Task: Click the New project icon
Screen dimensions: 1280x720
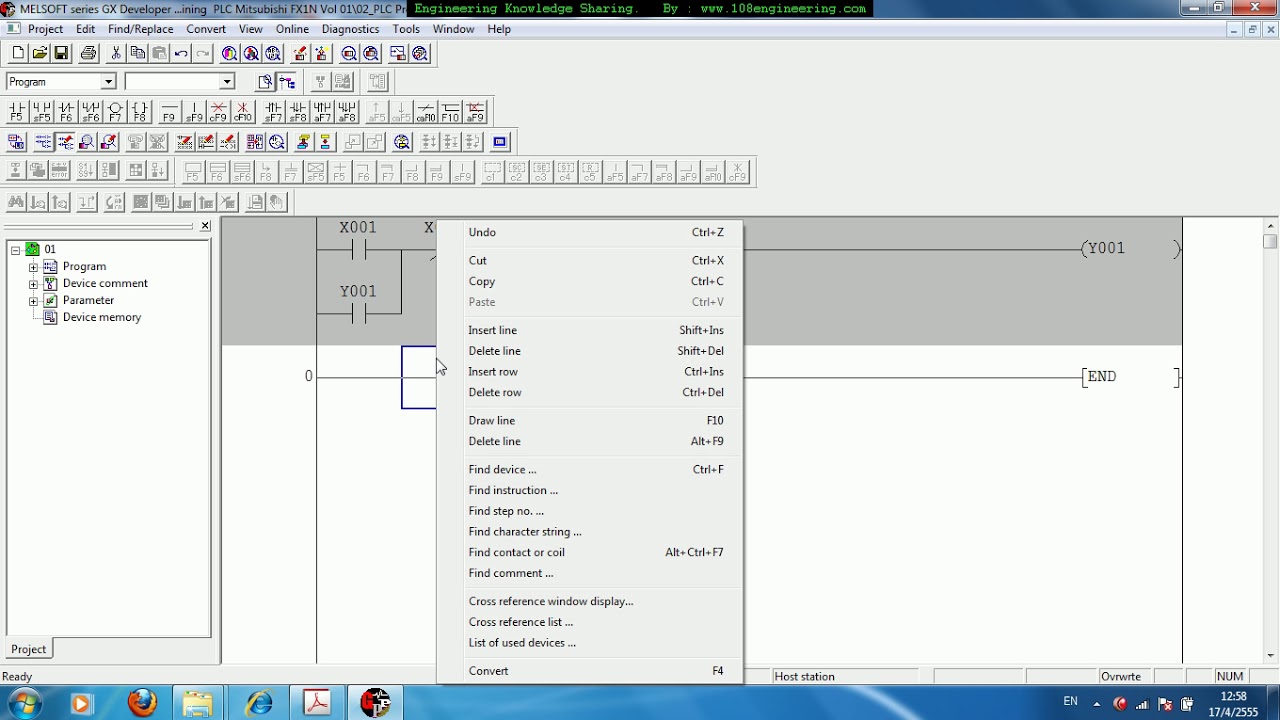Action: (18, 53)
